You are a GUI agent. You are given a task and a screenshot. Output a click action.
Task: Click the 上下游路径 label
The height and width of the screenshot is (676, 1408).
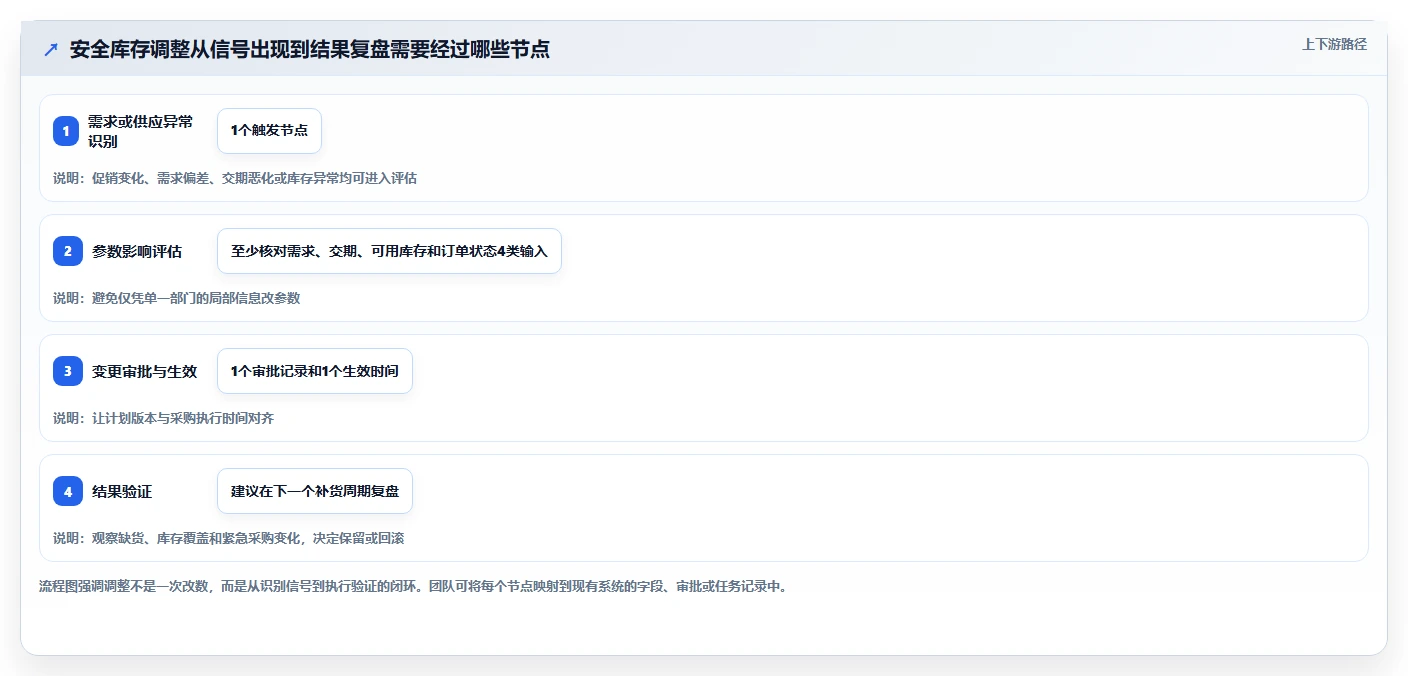tap(1334, 44)
